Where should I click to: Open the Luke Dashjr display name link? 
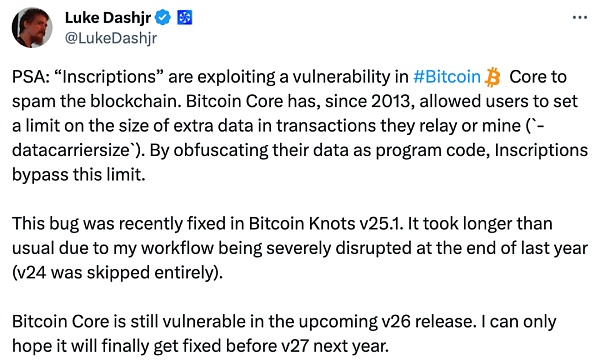pos(108,18)
